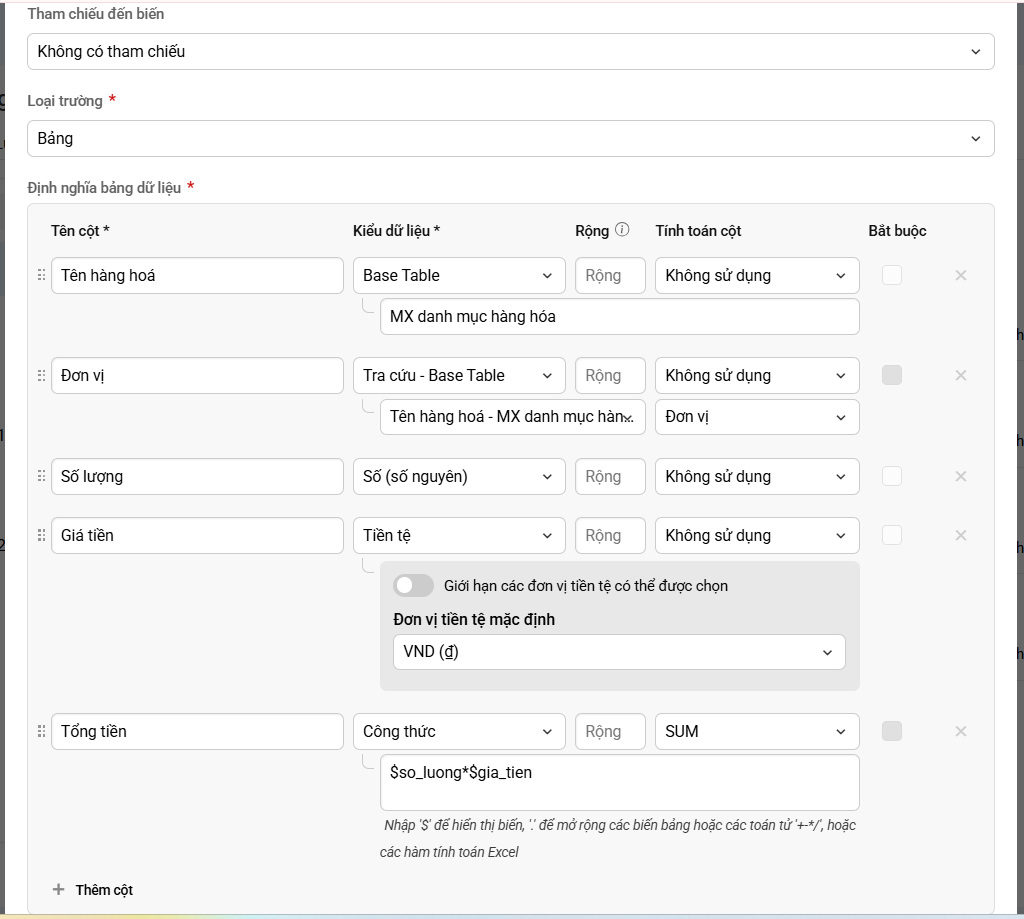Open the Base Table data type dropdown
The image size is (1024, 919).
click(x=459, y=275)
